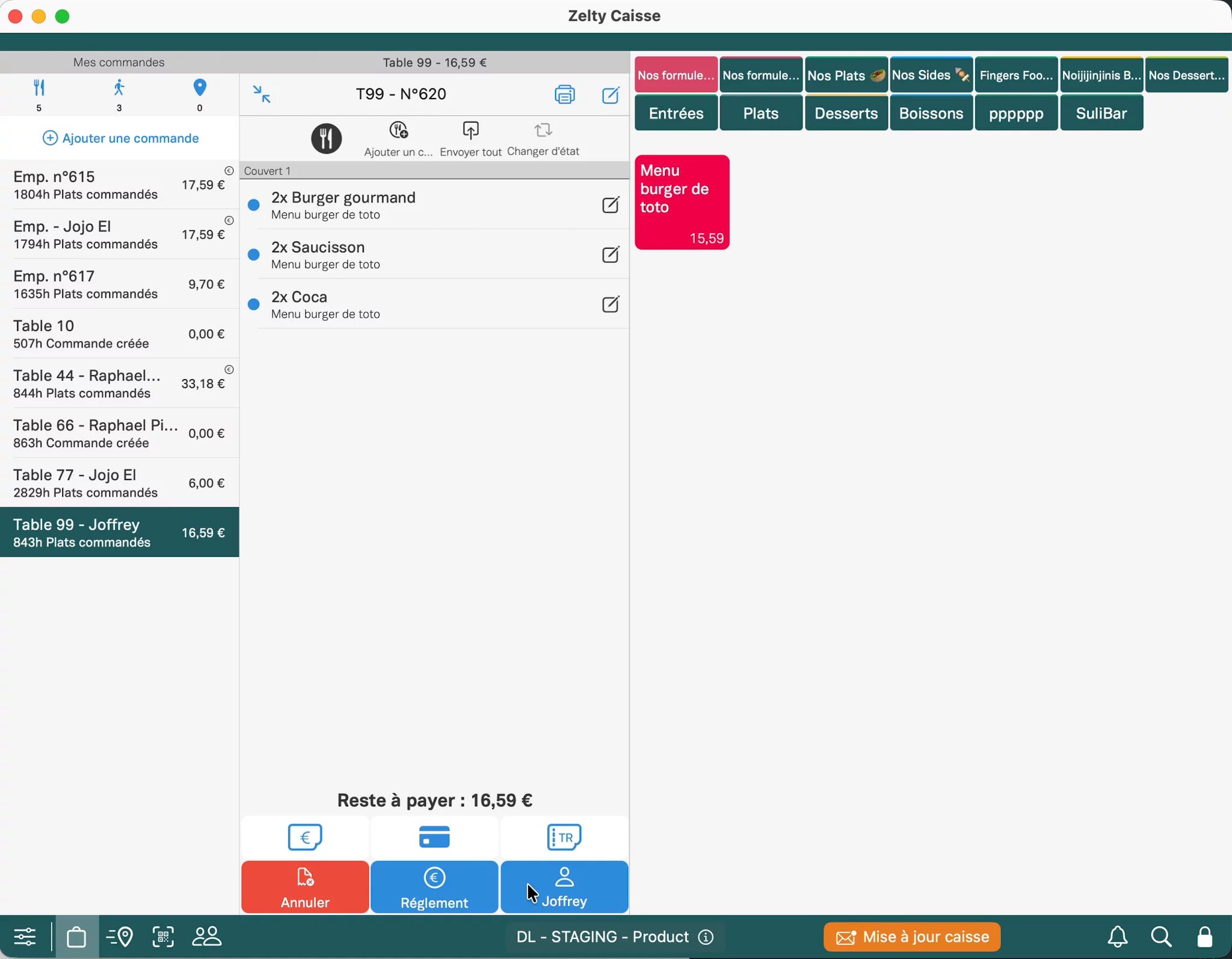Screen dimensions: 1232x959
Task: Click the print ticket icon
Action: tap(564, 94)
